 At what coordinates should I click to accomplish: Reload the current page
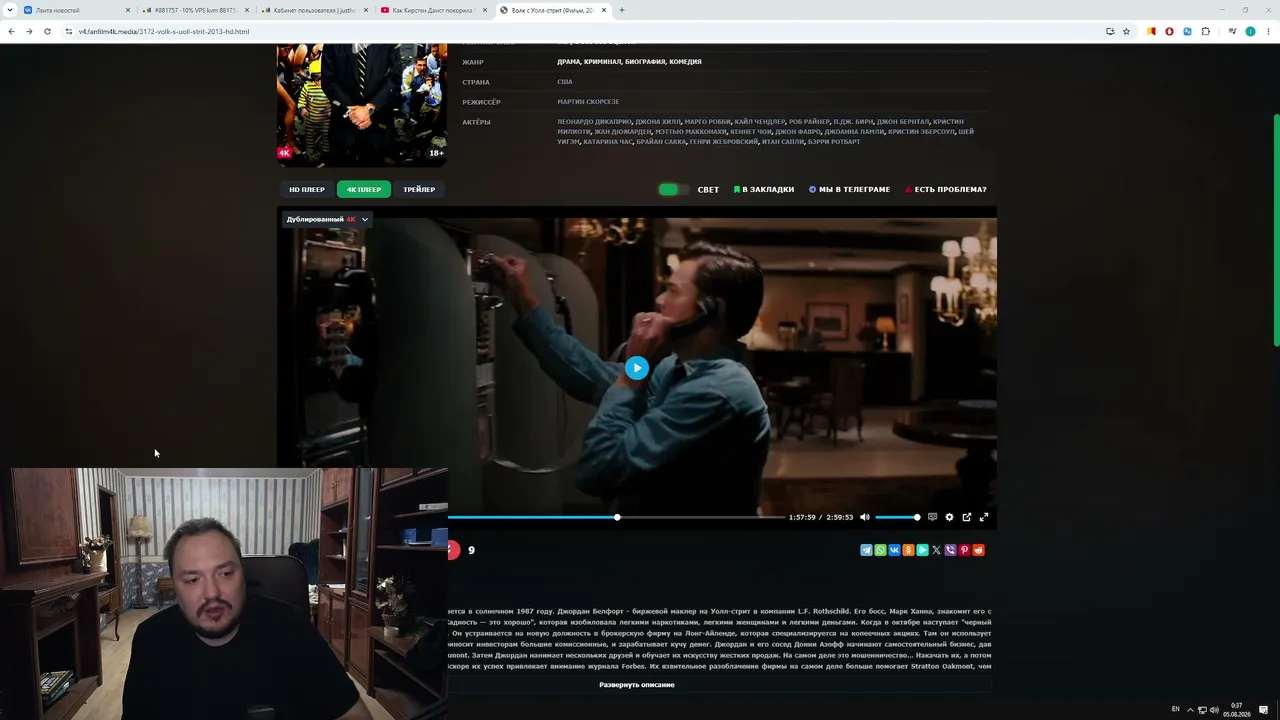(47, 31)
